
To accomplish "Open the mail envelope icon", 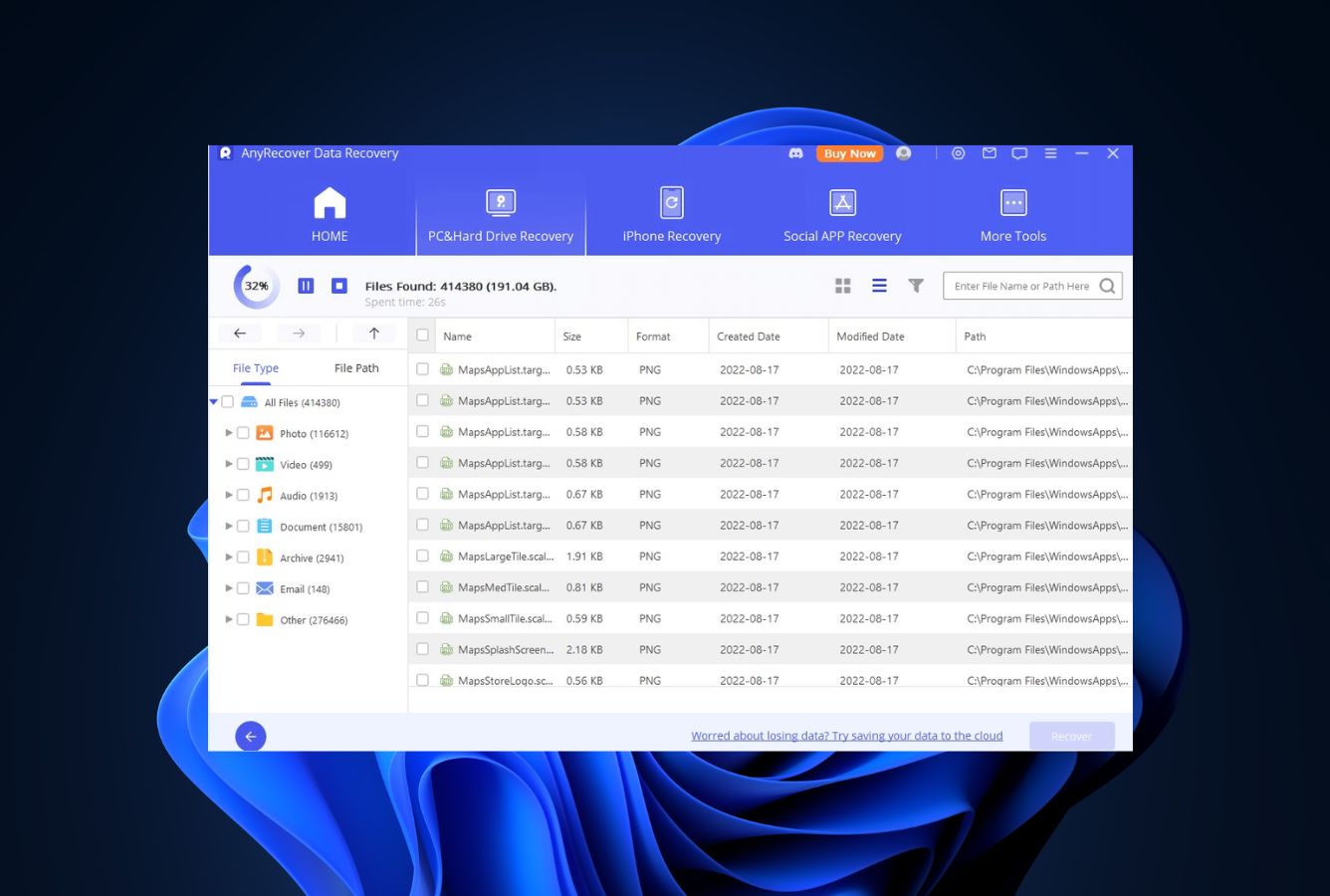I will [x=990, y=153].
